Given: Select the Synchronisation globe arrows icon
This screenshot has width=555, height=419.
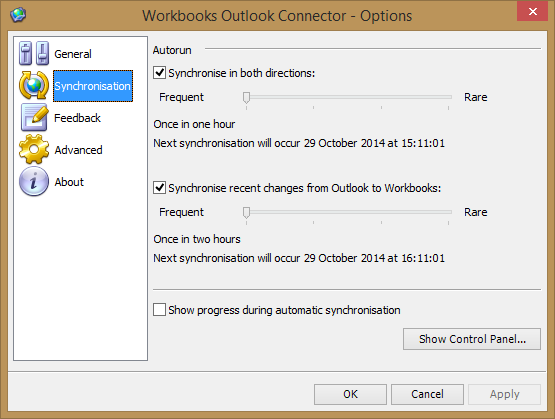Looking at the screenshot, I should pos(34,85).
